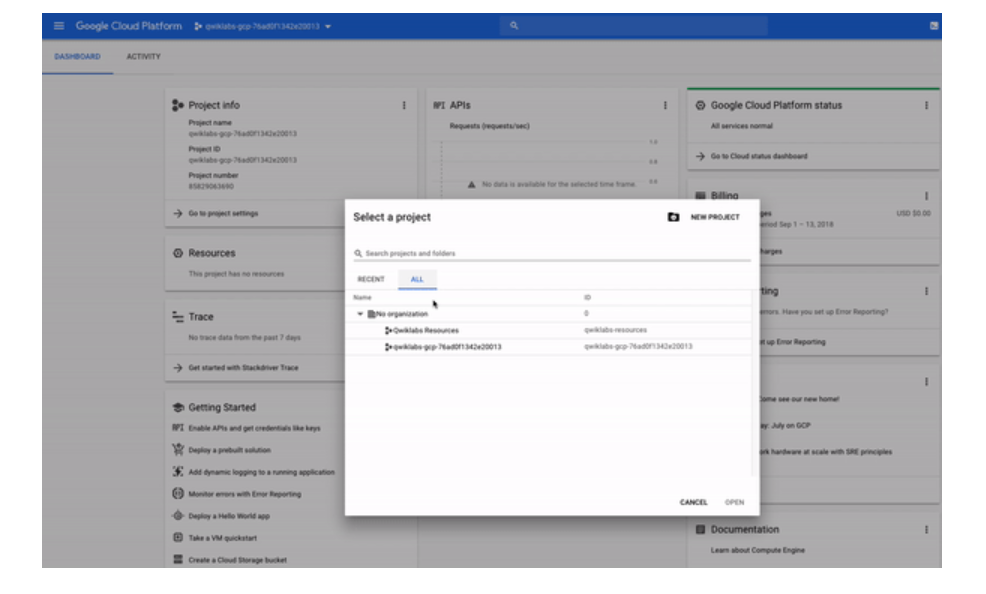Click the set up Error Reporting link
The height and width of the screenshot is (594, 986).
pos(793,342)
